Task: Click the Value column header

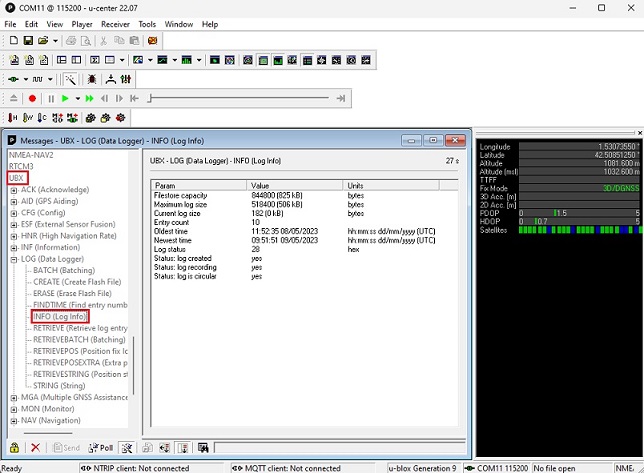Action: click(260, 185)
